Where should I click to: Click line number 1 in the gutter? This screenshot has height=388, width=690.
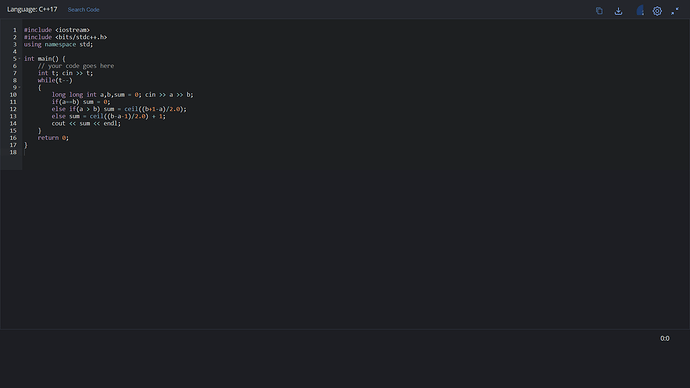[15, 30]
